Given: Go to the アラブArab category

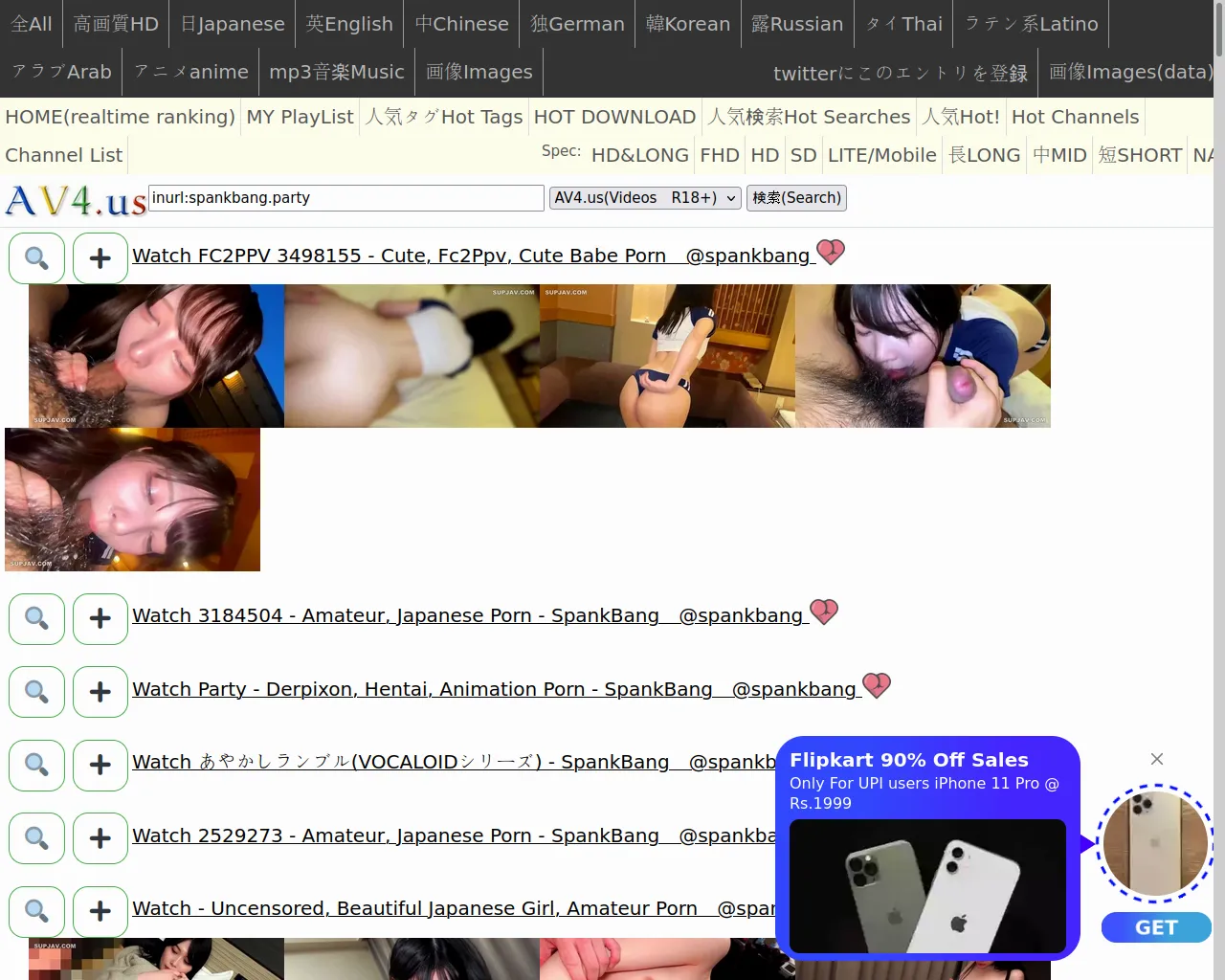Looking at the screenshot, I should tap(61, 72).
